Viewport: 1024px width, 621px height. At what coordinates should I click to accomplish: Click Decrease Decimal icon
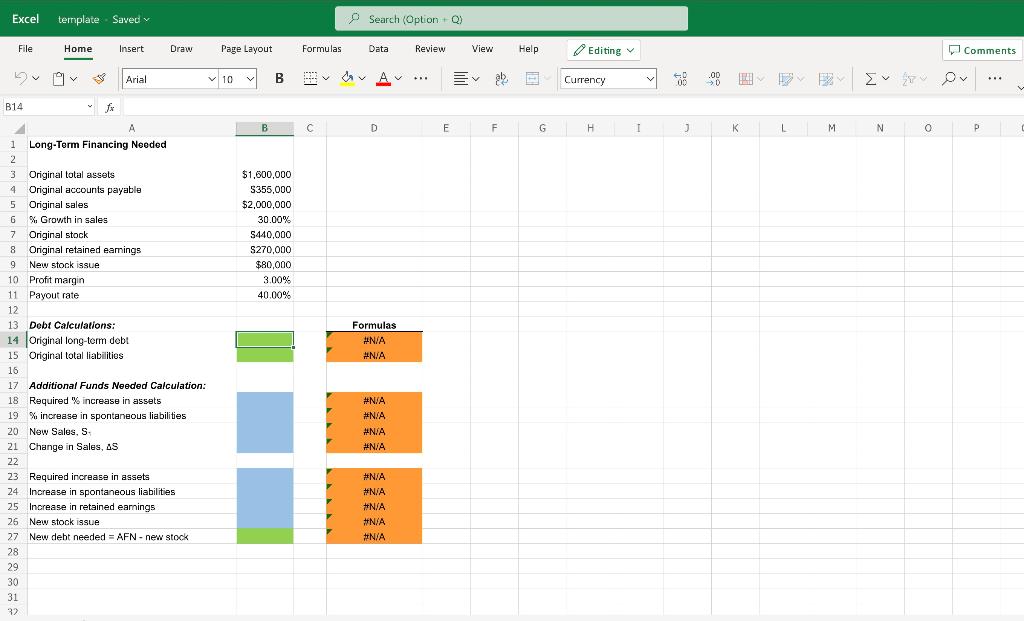713,78
